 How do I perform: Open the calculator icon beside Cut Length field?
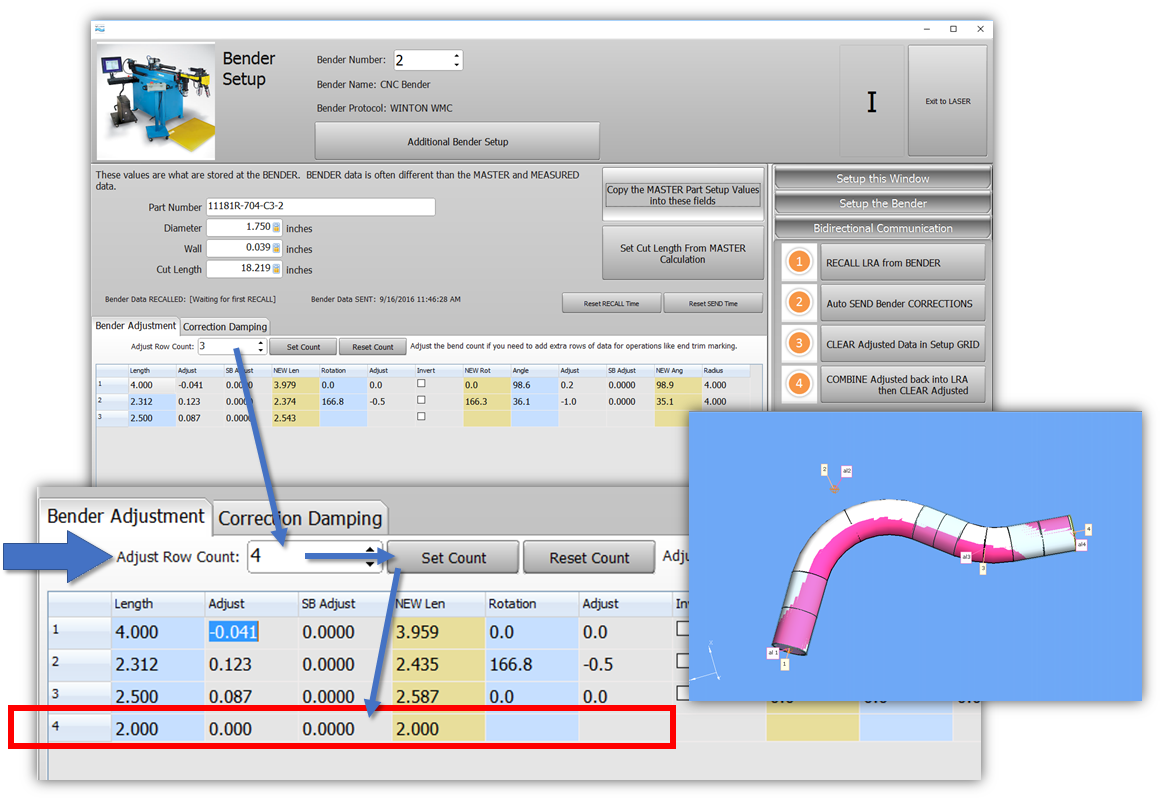pyautogui.click(x=276, y=269)
